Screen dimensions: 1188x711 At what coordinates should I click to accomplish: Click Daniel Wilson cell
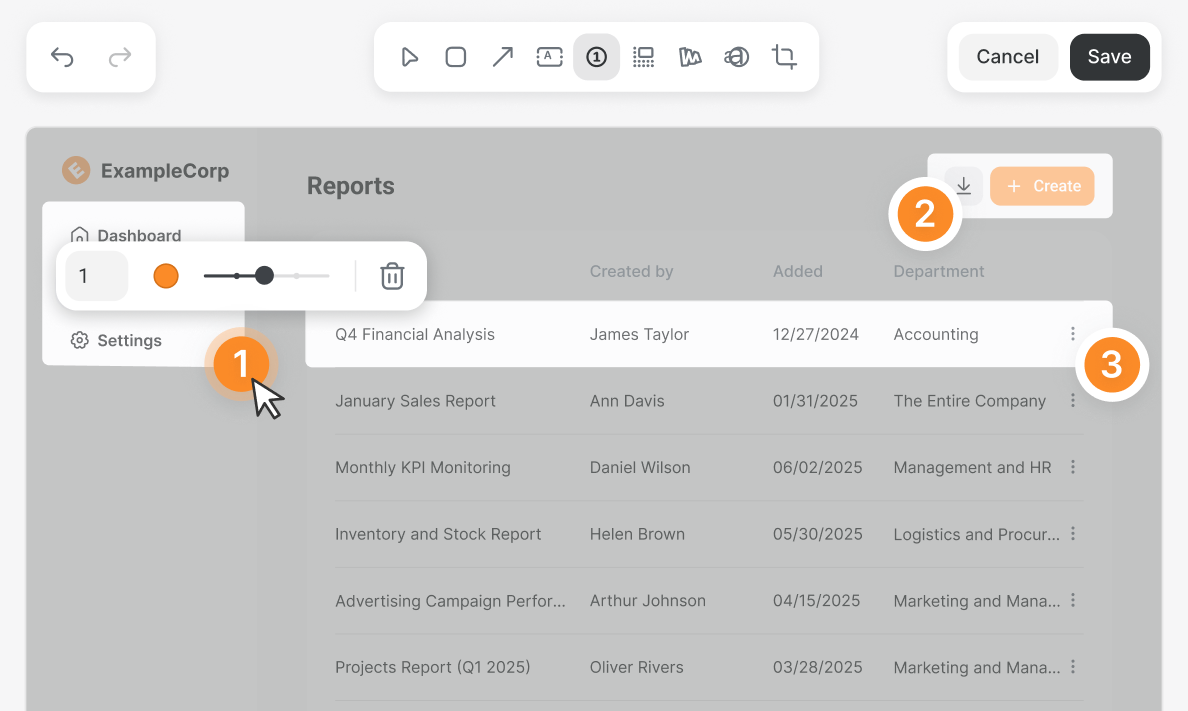(x=640, y=468)
